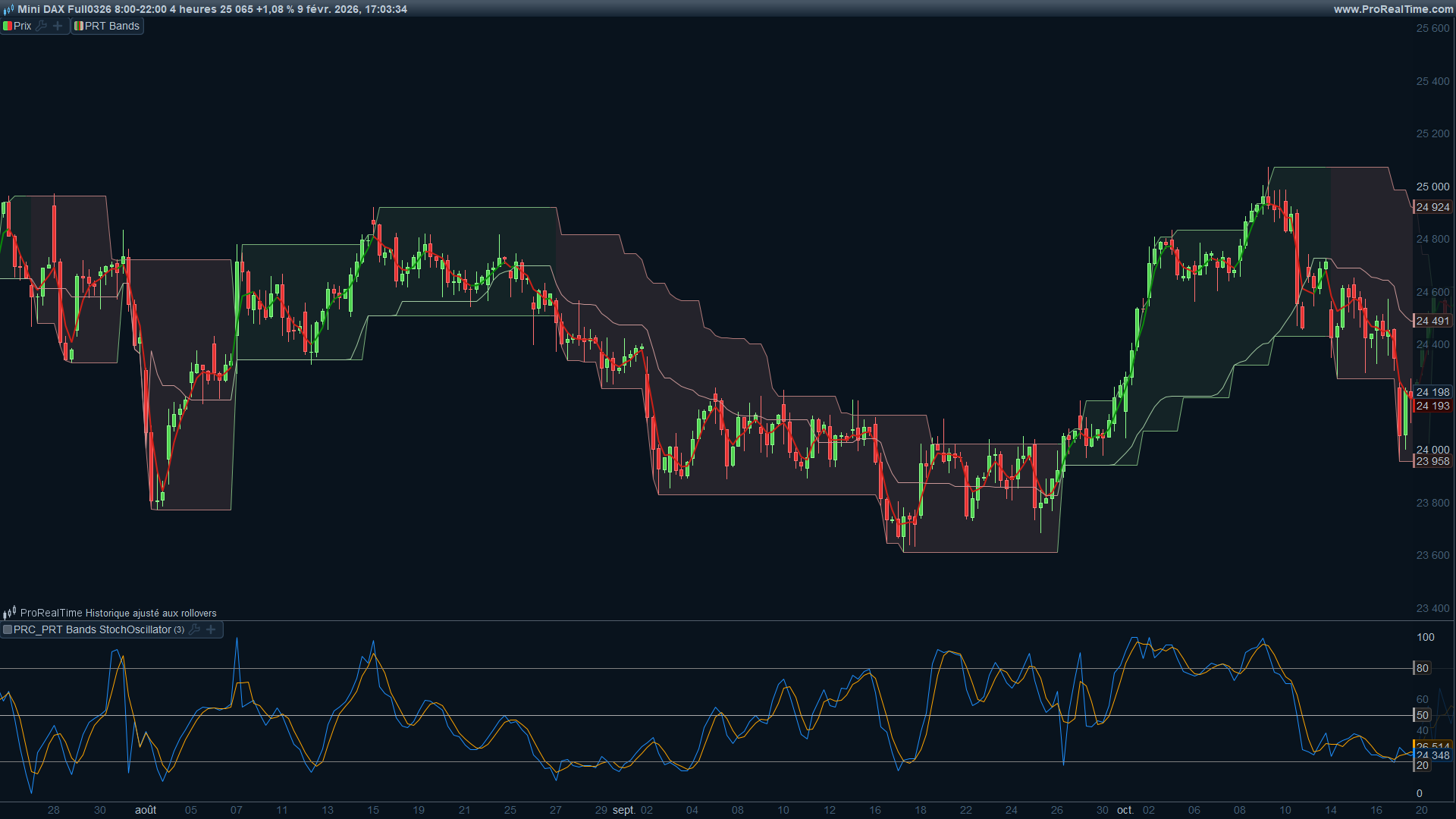Screen dimensions: 1456x819
Task: Click the 80 level marker on oscillator axis
Action: [x=1422, y=668]
